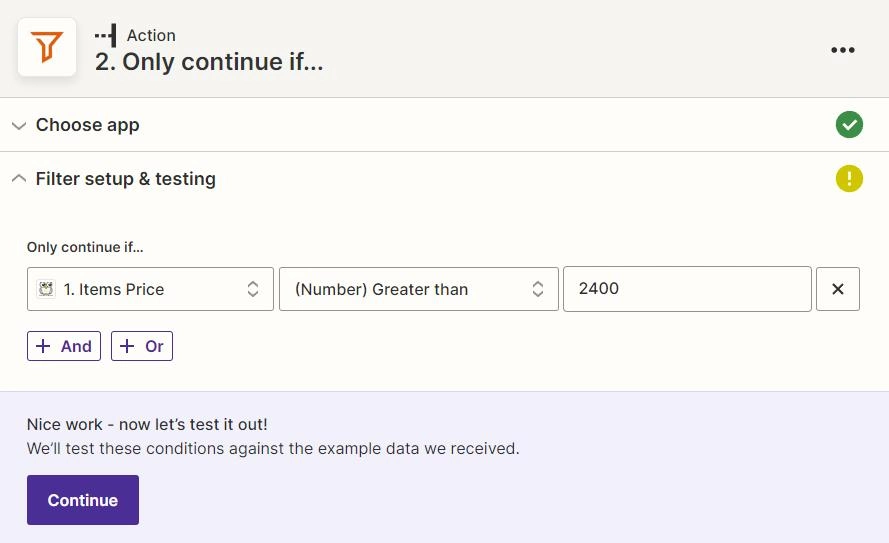Click the arrows on Items Price selector
This screenshot has width=889, height=543.
pos(253,289)
